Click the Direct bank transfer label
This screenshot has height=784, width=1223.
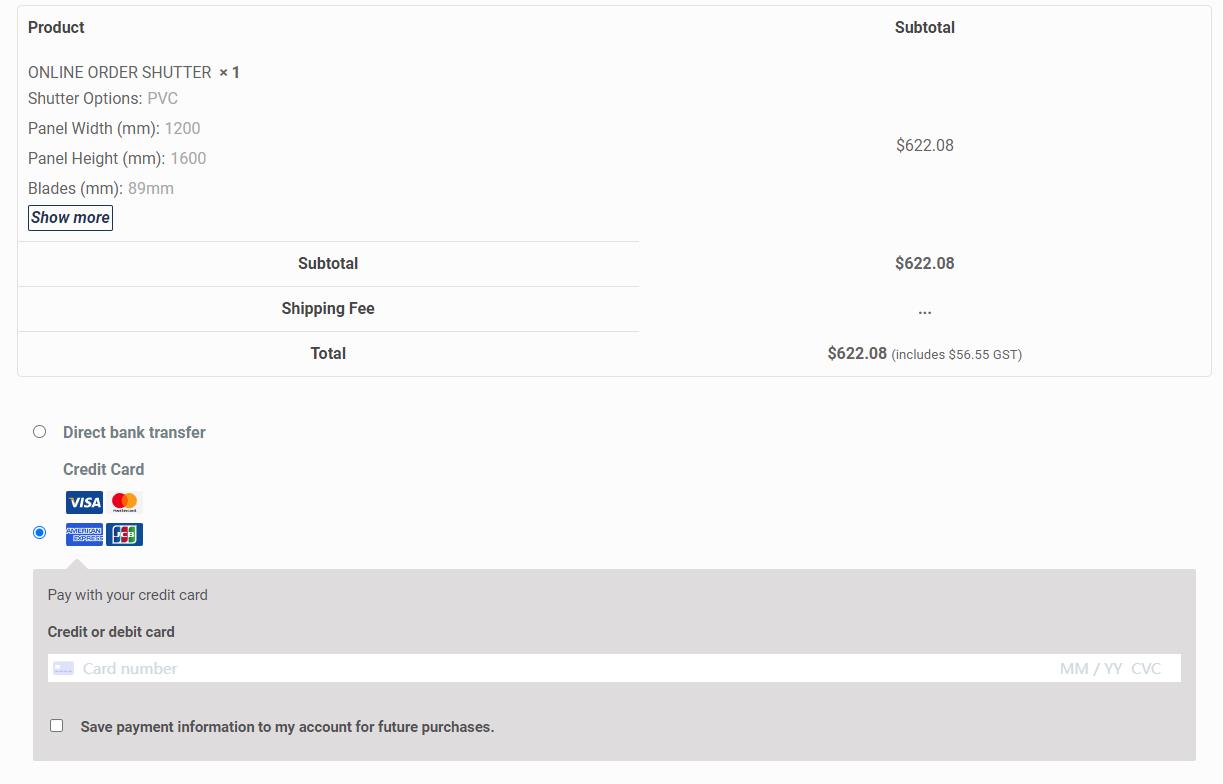(134, 432)
